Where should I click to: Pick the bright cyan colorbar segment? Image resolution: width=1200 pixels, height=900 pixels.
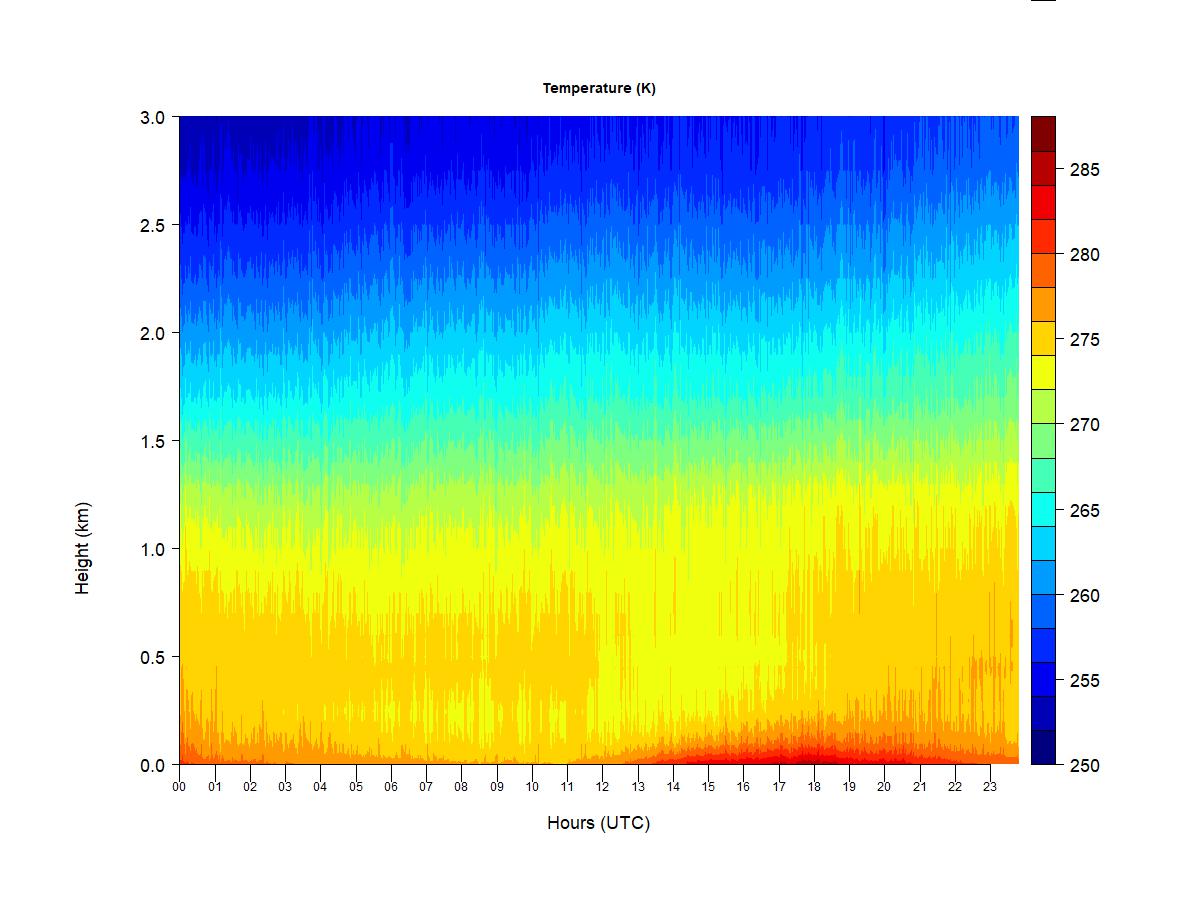tap(1043, 510)
